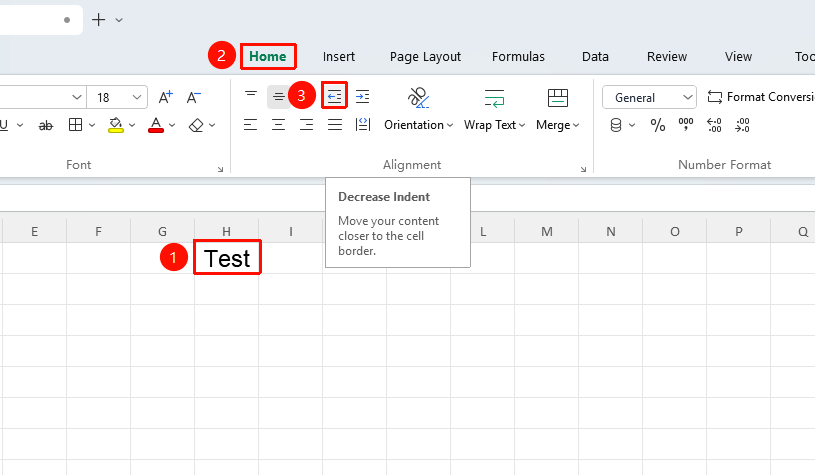Select column O header

coord(675,231)
